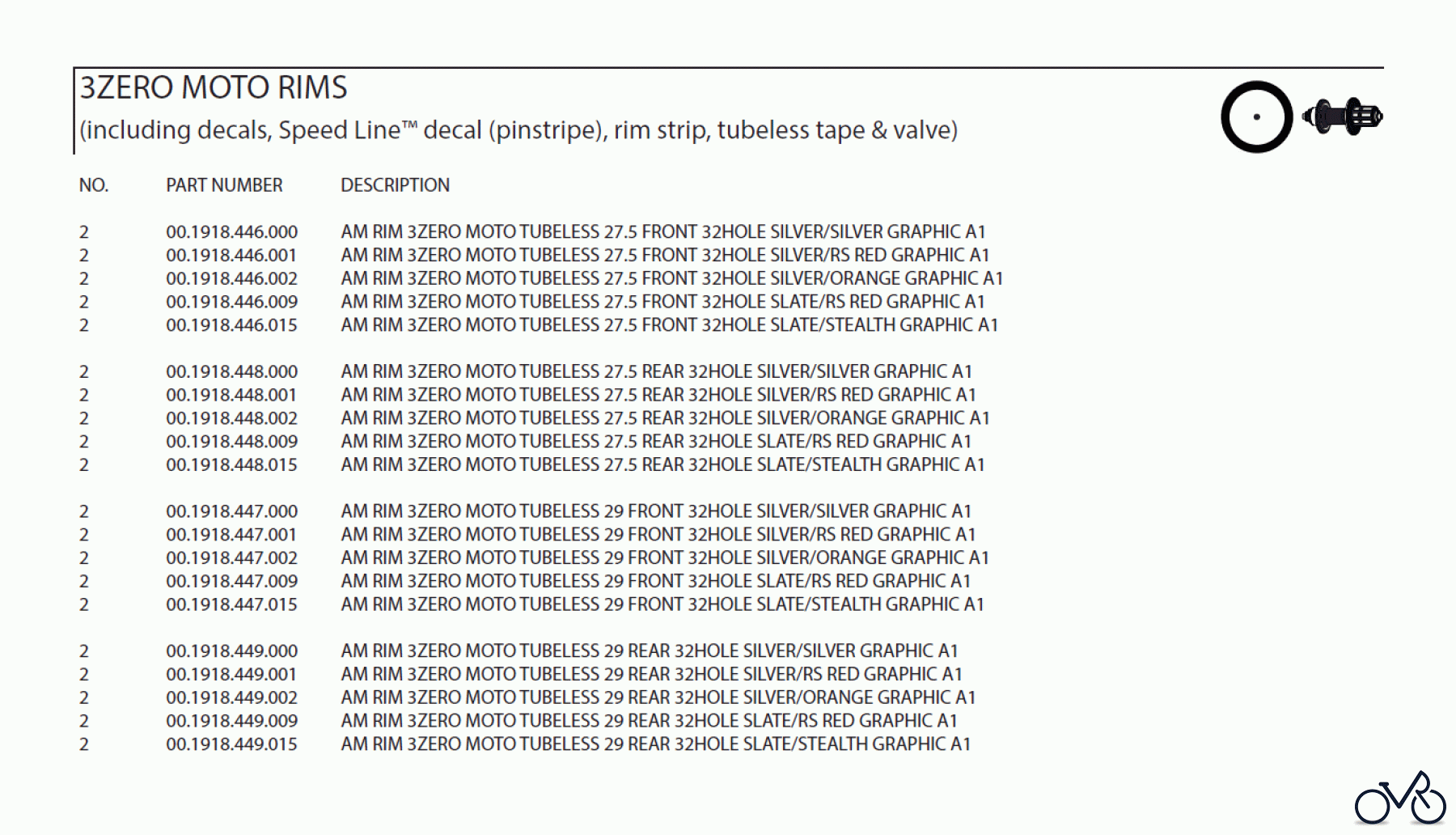
Task: Click the subtitle about included decals
Action: point(518,130)
